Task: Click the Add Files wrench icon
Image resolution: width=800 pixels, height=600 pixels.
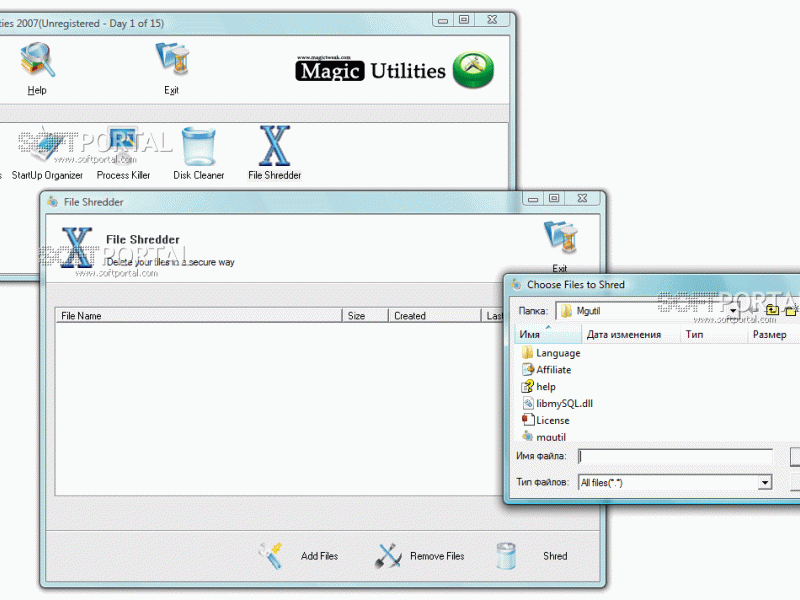Action: click(271, 556)
